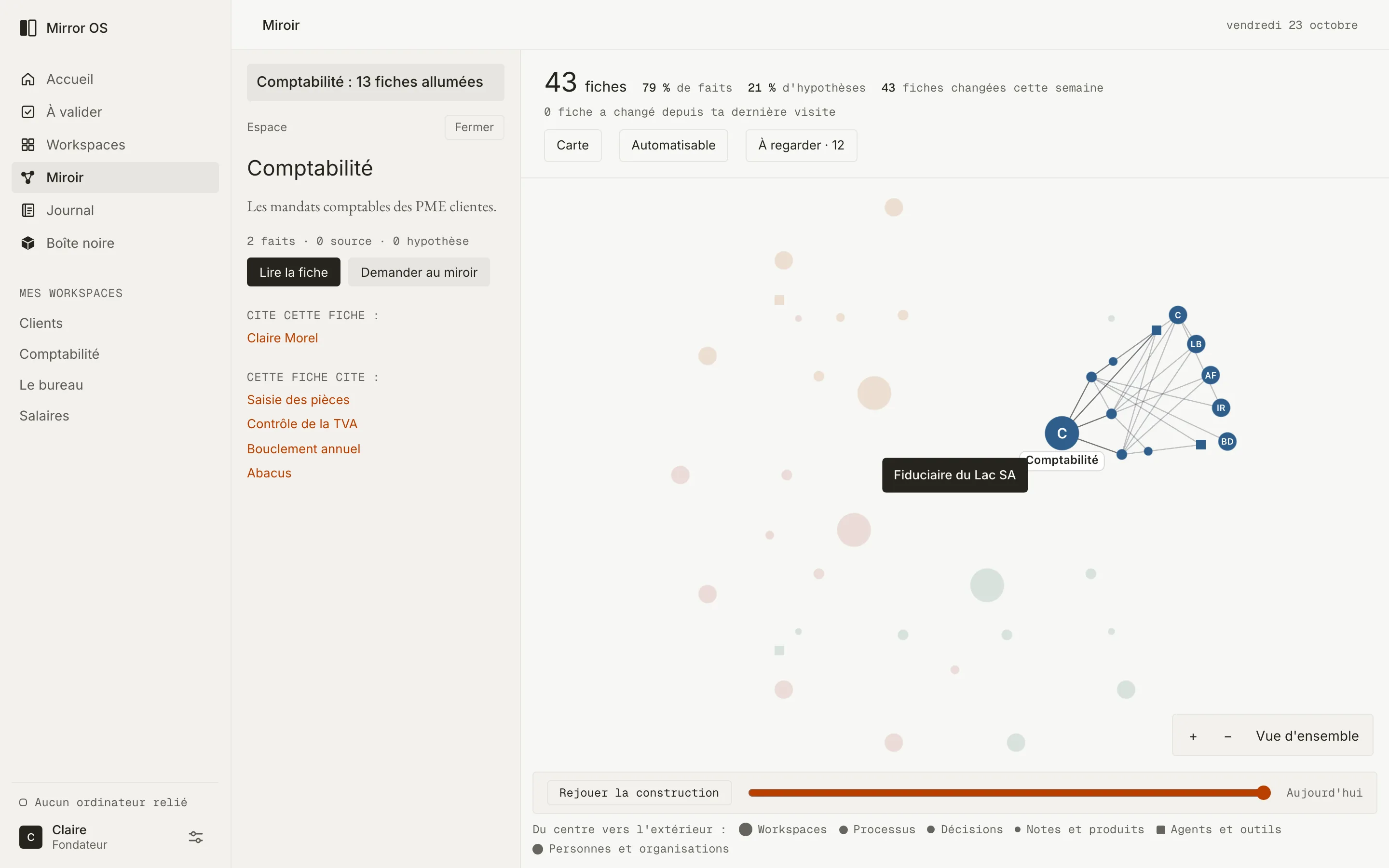This screenshot has height=868, width=1389.
Task: Open Comptabilité workspace in sidebar
Action: click(60, 354)
